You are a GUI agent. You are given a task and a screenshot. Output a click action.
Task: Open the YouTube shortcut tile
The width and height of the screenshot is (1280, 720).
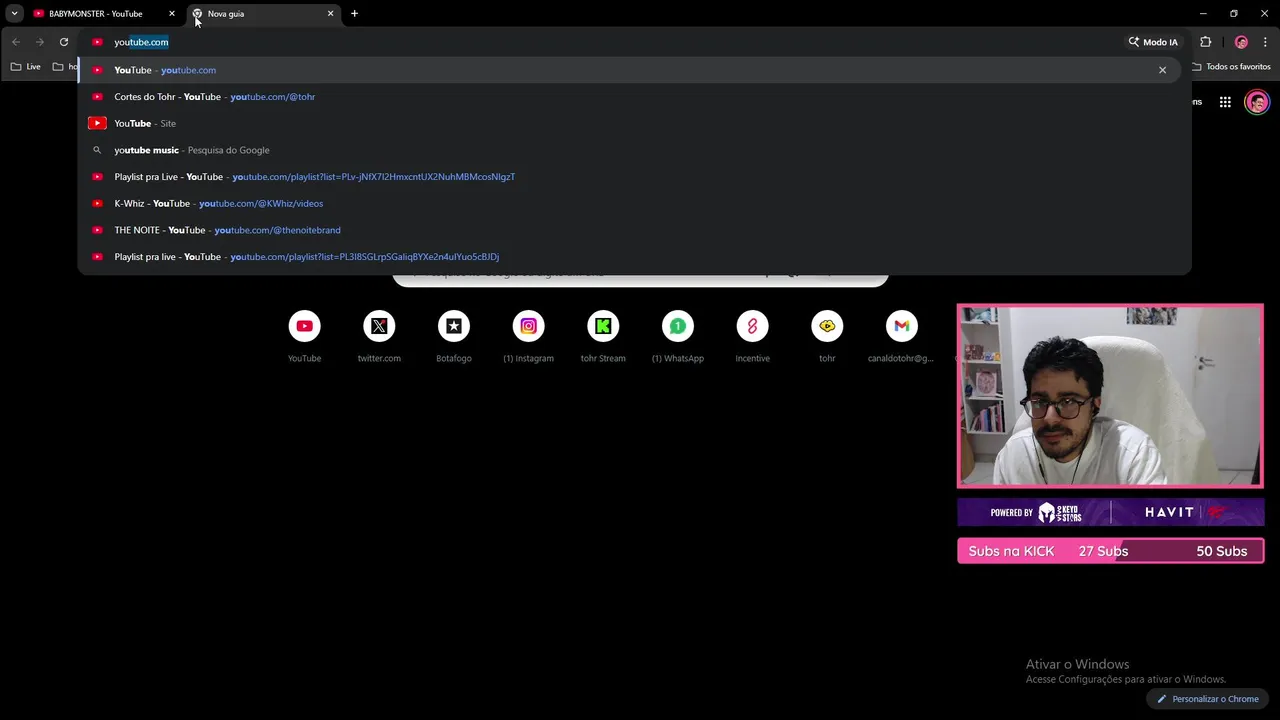pos(304,336)
